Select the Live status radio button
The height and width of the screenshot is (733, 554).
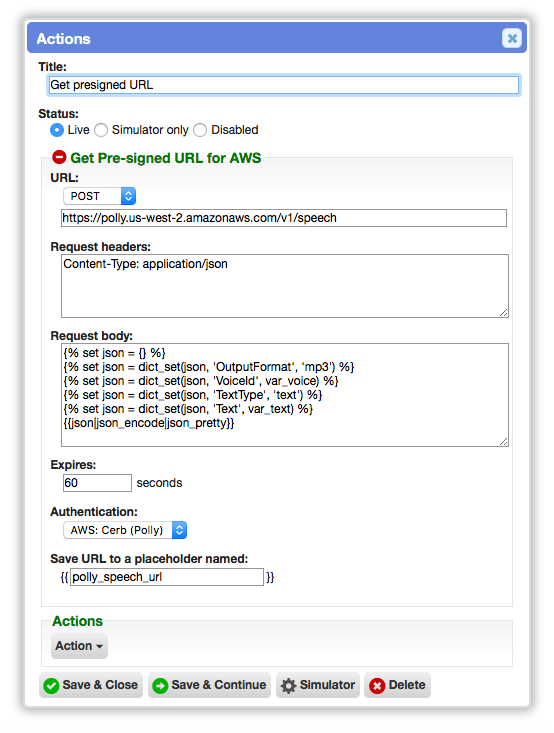coord(57,130)
